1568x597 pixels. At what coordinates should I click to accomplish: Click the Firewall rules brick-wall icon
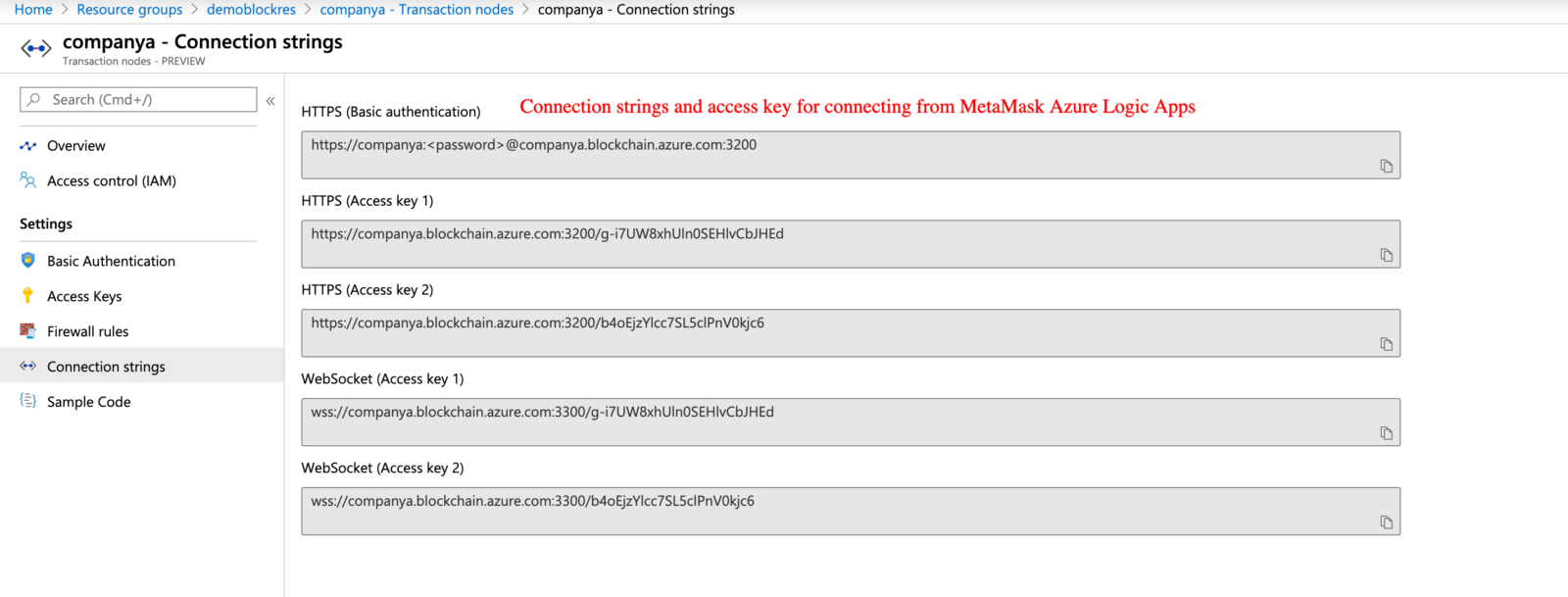pos(28,331)
